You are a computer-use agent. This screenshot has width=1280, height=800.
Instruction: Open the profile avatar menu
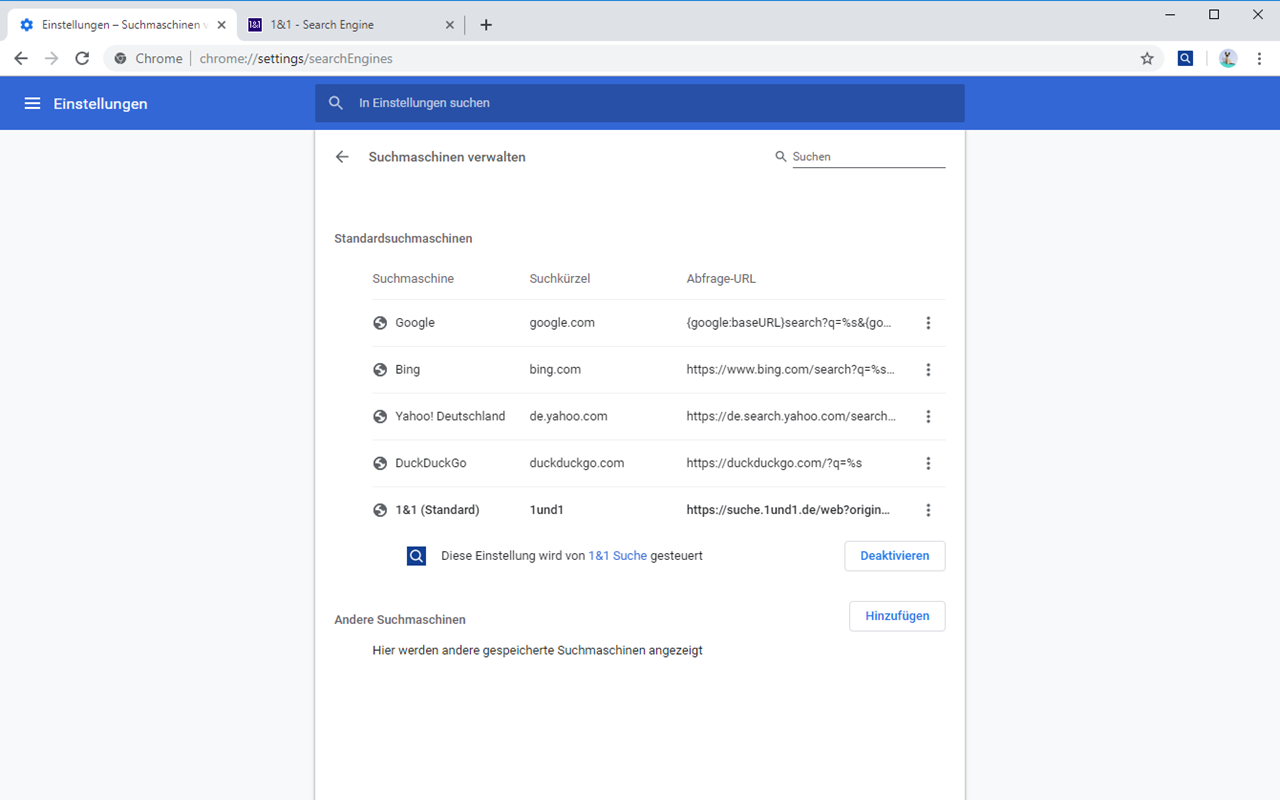click(1228, 58)
